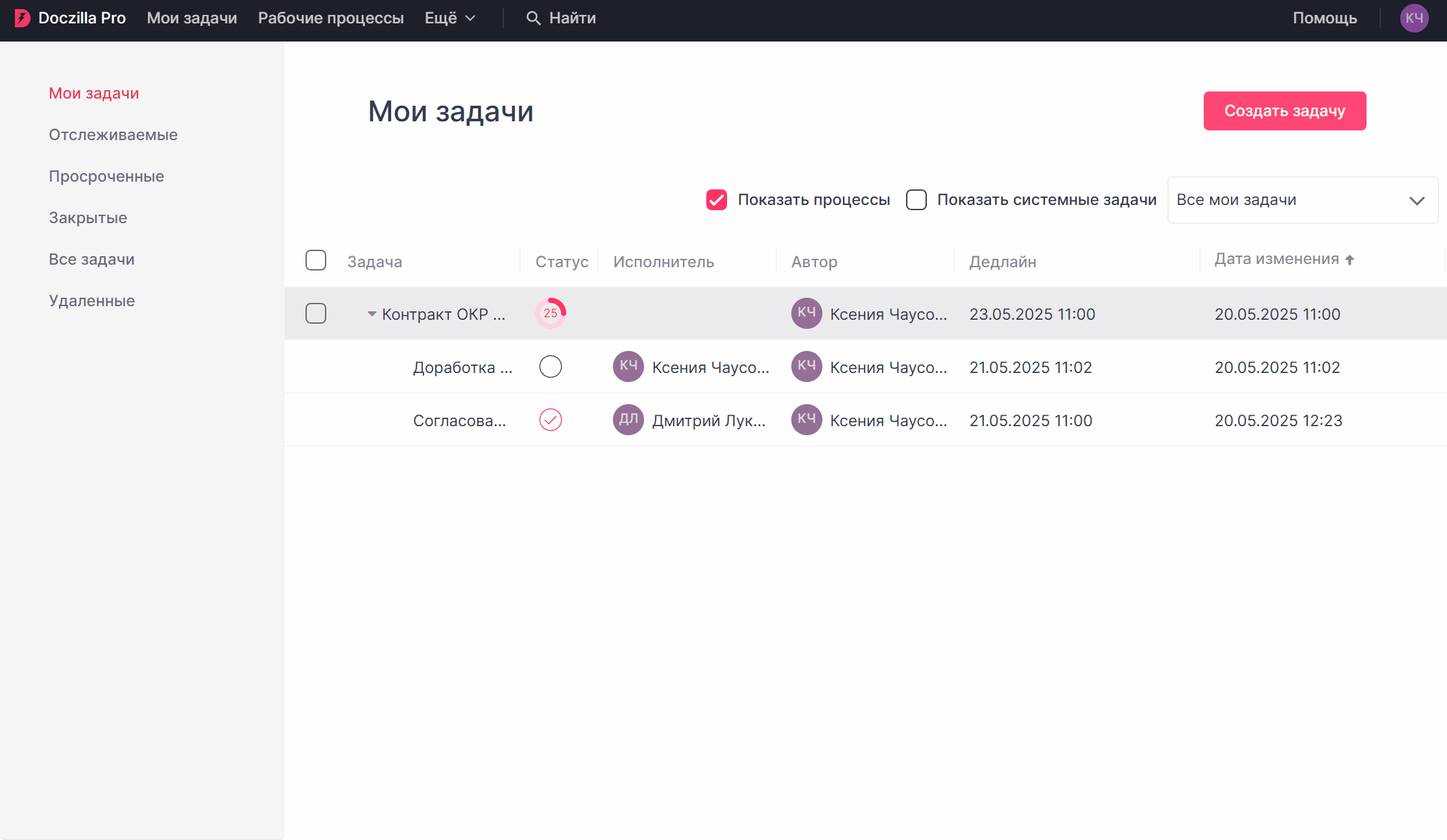Expand the Ещё menu in top bar
Image resolution: width=1447 pixels, height=840 pixels.
[450, 18]
